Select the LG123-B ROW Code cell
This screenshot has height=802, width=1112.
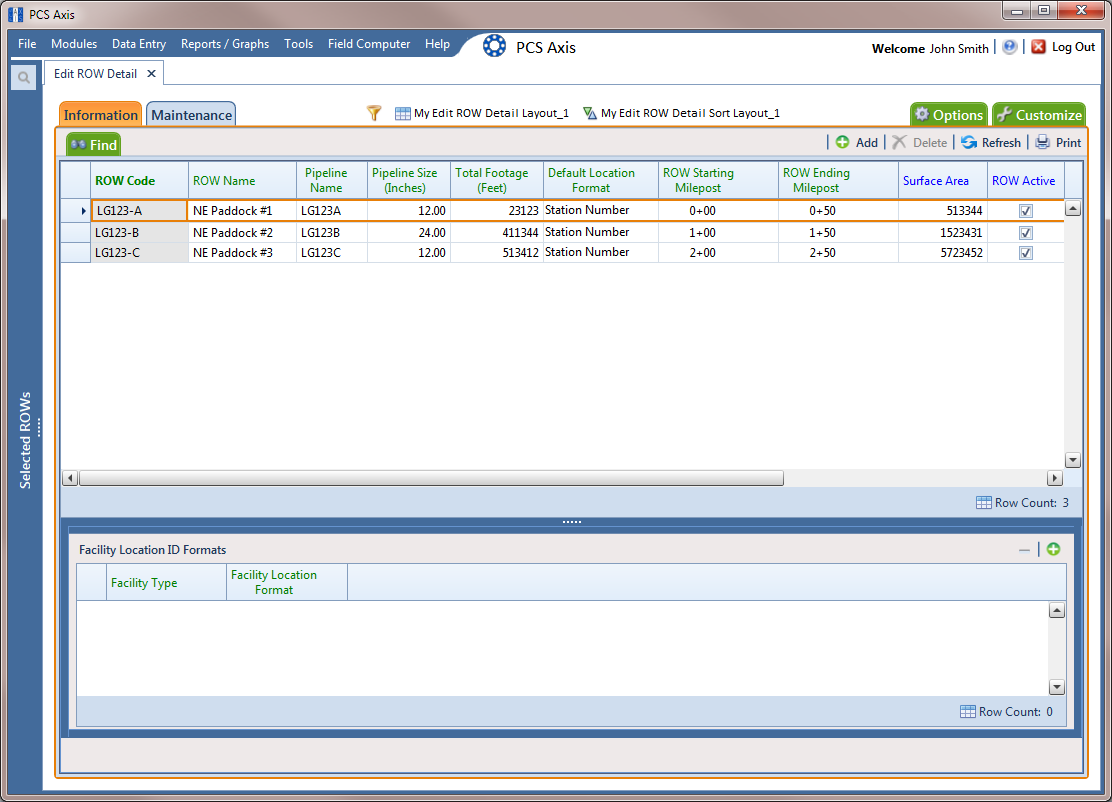click(140, 233)
